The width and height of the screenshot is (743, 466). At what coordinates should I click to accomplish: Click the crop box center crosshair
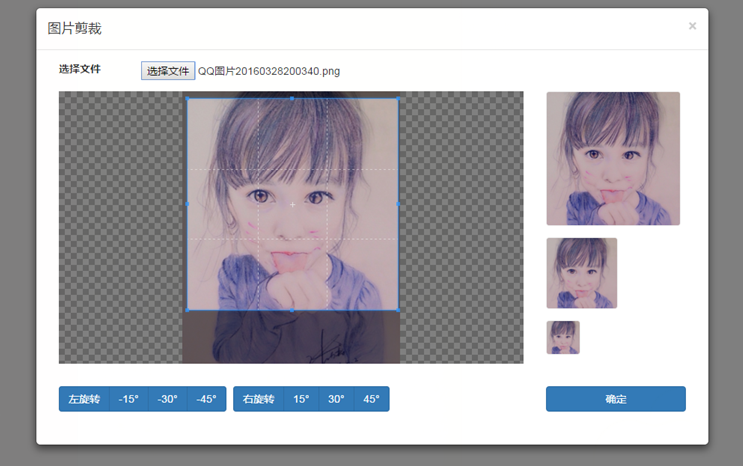click(x=293, y=205)
